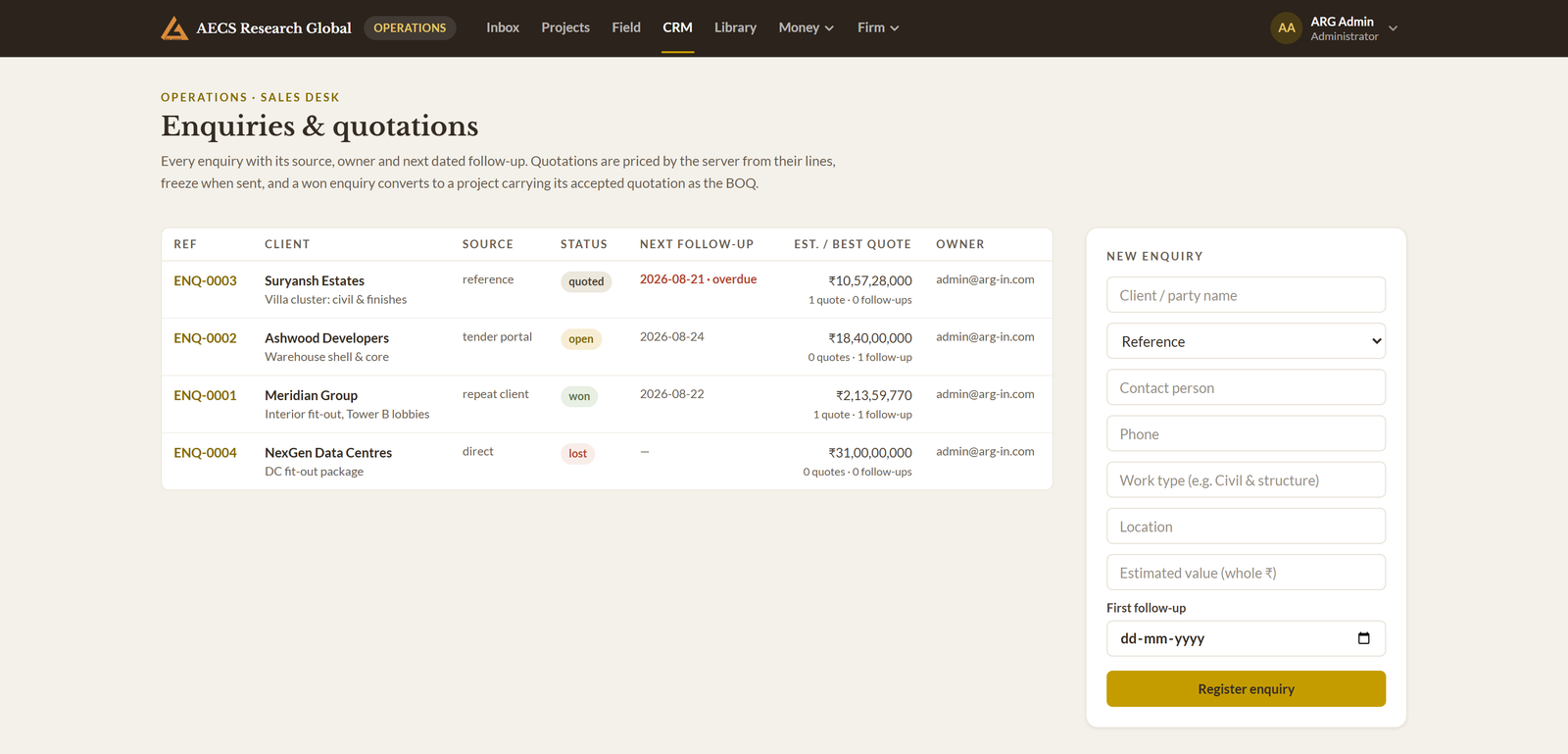Click the ₹10,57,28,000 quote amount
Screen dimensions: 1568x754
(x=869, y=280)
